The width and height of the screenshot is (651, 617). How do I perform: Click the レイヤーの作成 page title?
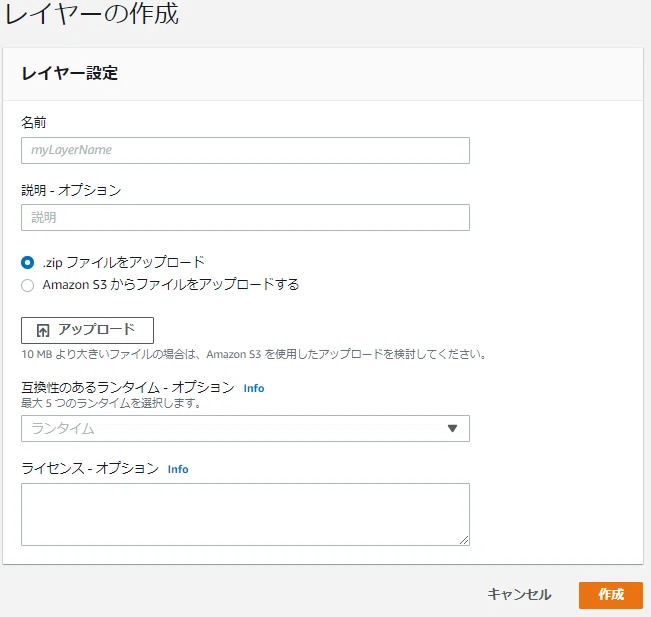[92, 14]
